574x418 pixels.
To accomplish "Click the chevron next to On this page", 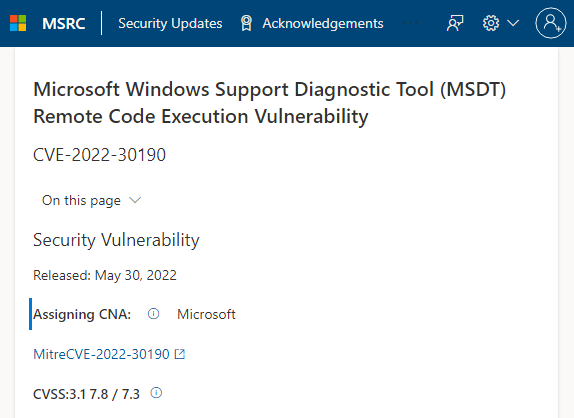I will pos(135,200).
